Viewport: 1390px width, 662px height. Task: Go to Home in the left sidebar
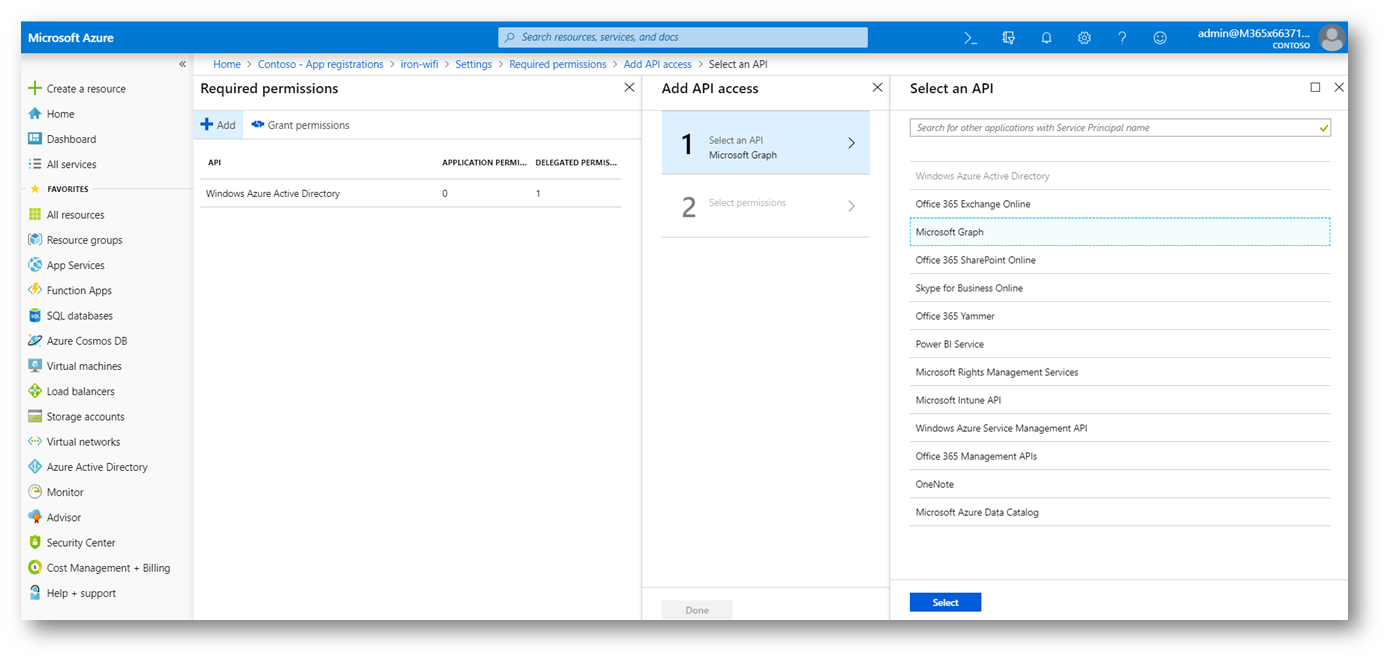[x=51, y=114]
